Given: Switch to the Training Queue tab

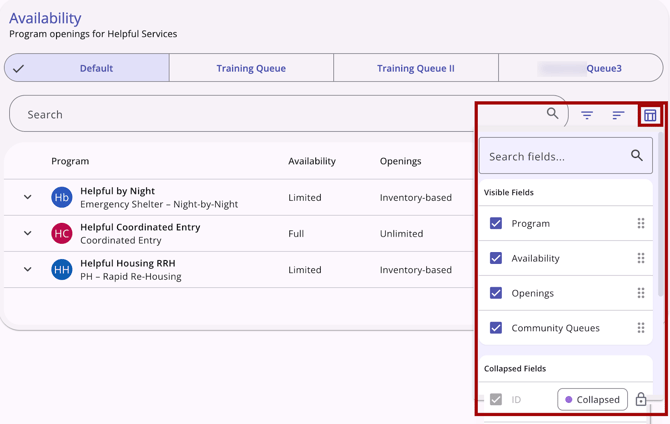Looking at the screenshot, I should [x=251, y=68].
